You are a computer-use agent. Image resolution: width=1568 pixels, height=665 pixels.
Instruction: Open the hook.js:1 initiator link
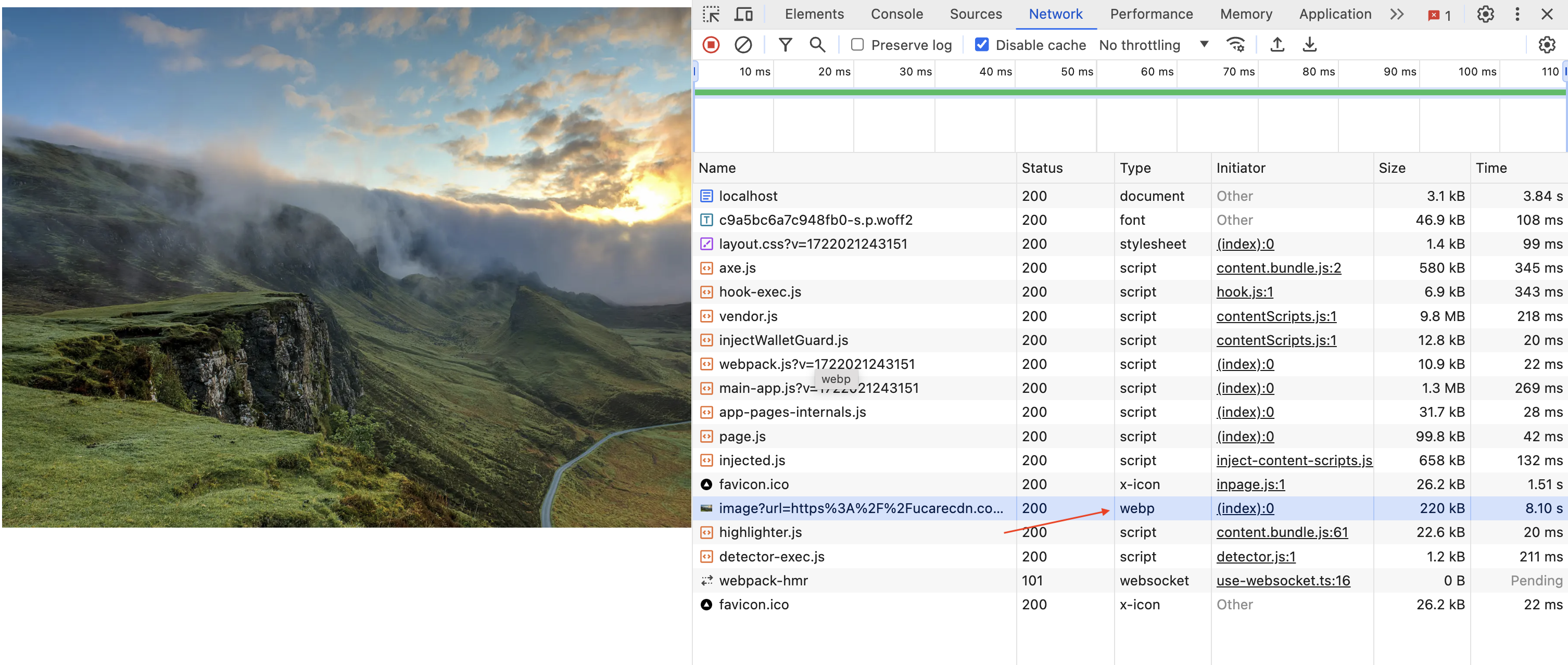point(1245,291)
